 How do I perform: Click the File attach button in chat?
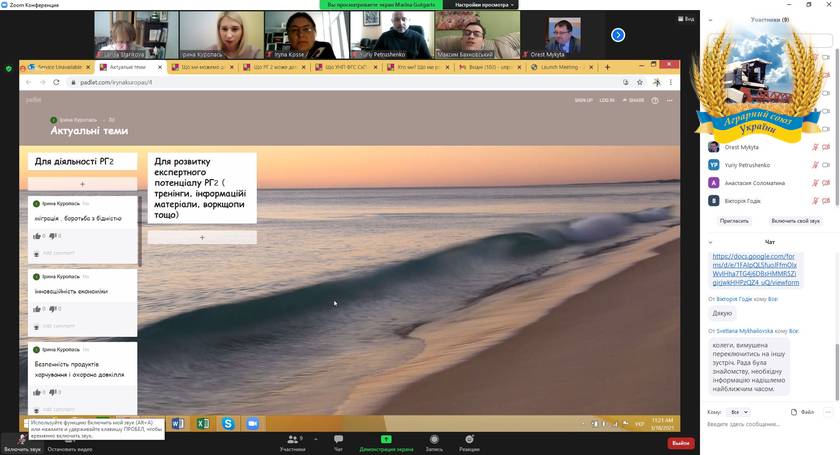[802, 412]
